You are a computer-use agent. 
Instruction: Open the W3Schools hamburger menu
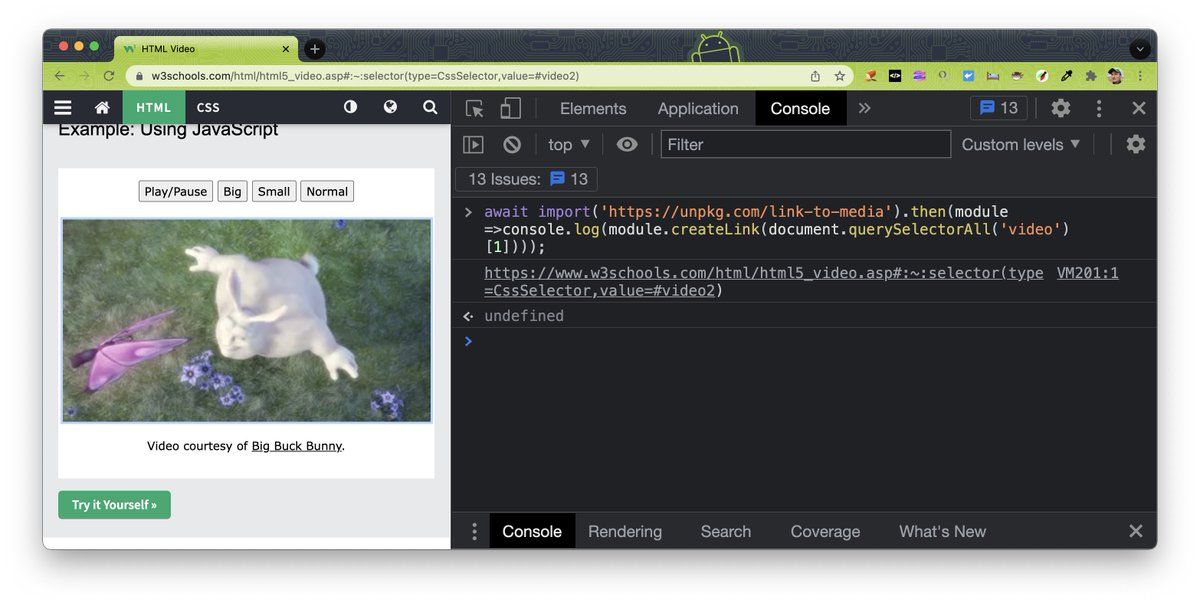coord(63,108)
